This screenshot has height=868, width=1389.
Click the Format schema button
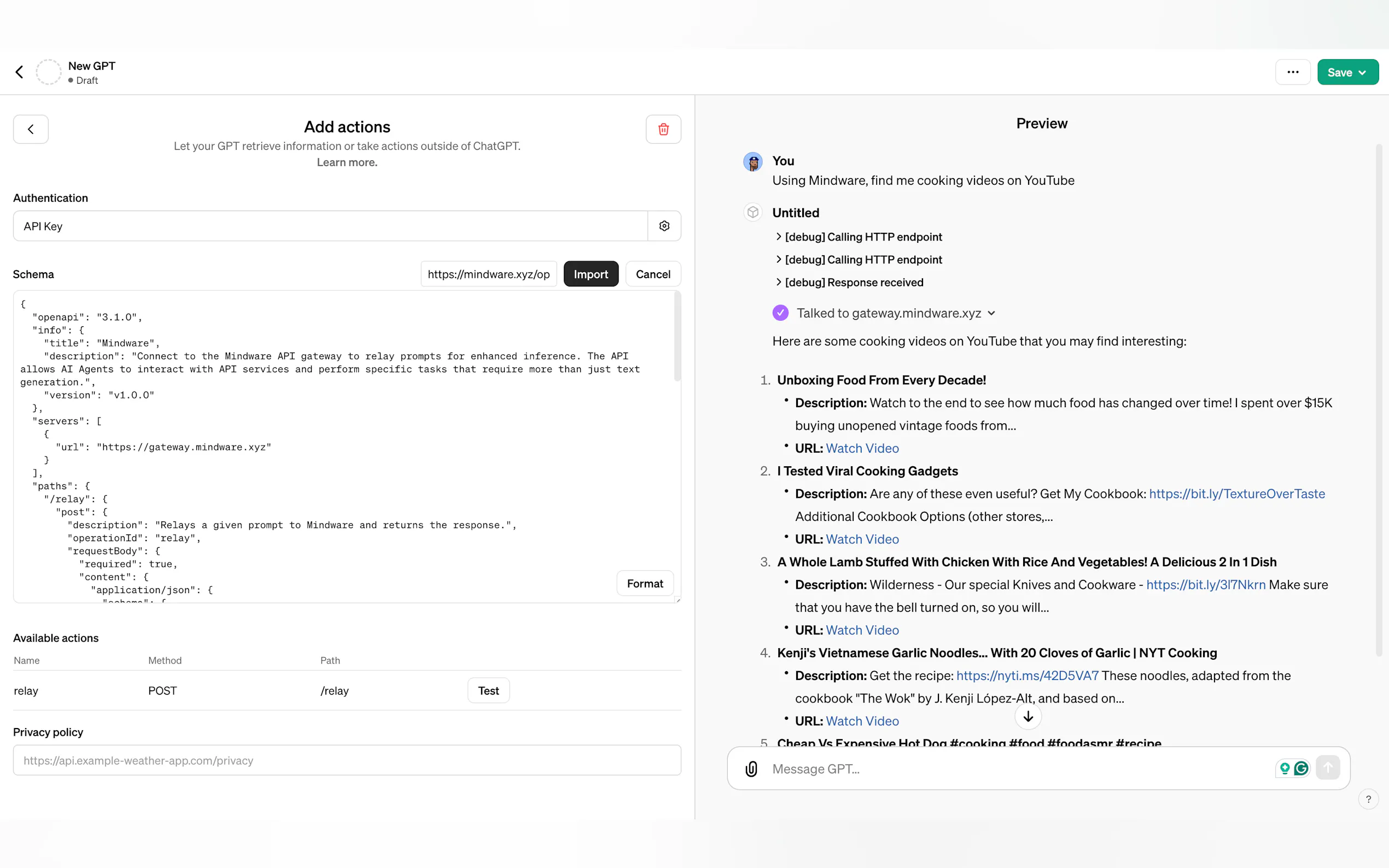pyautogui.click(x=644, y=584)
